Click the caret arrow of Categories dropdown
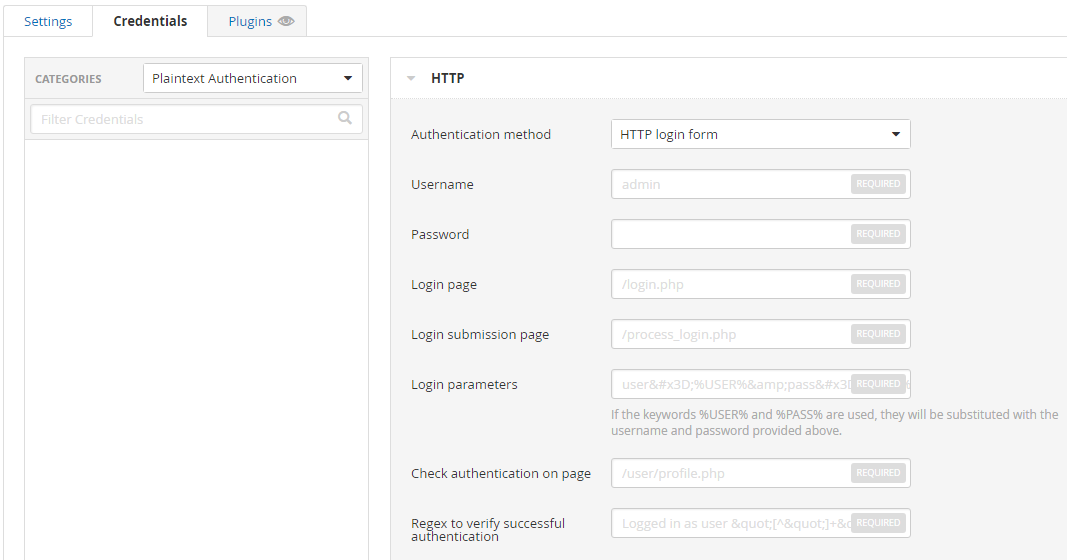This screenshot has width=1067, height=560. tap(348, 78)
